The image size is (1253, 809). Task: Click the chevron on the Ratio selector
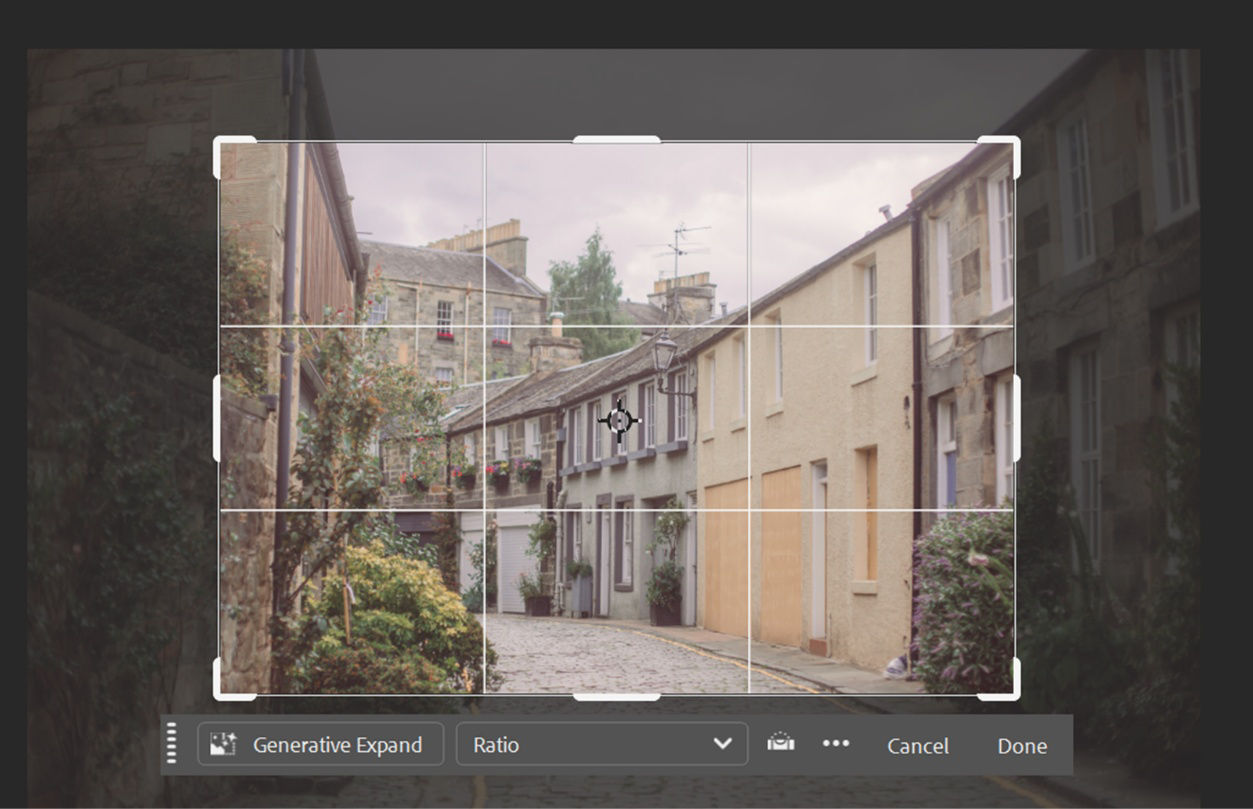[725, 744]
